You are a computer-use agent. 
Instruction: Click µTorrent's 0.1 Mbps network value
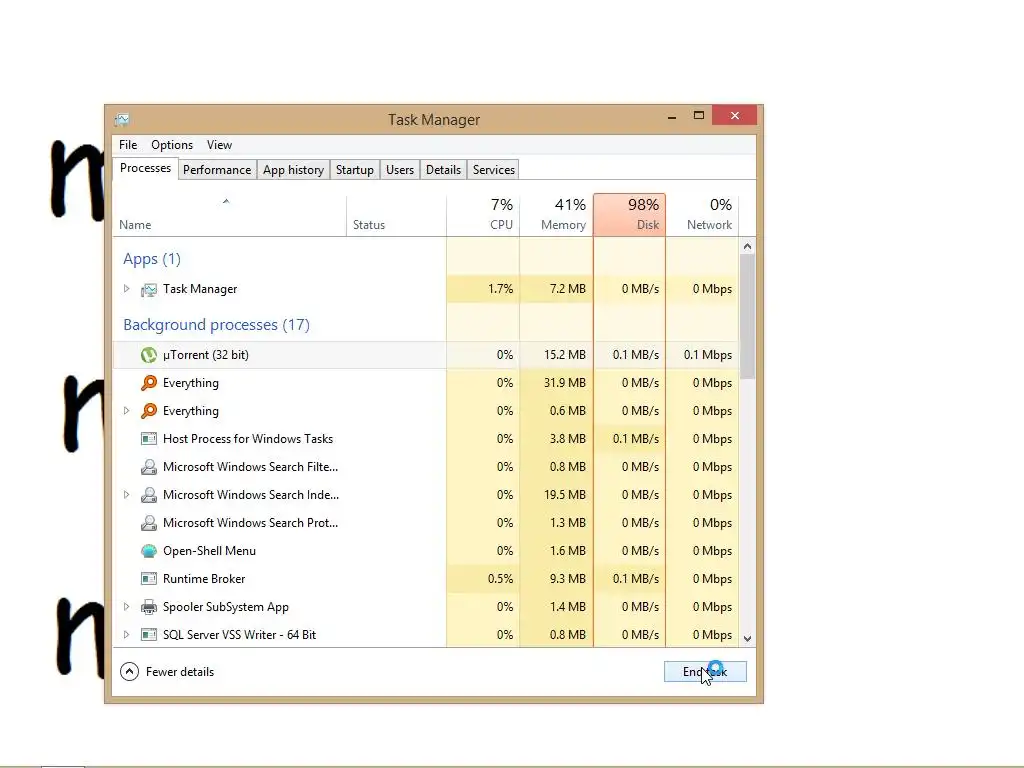[707, 355]
